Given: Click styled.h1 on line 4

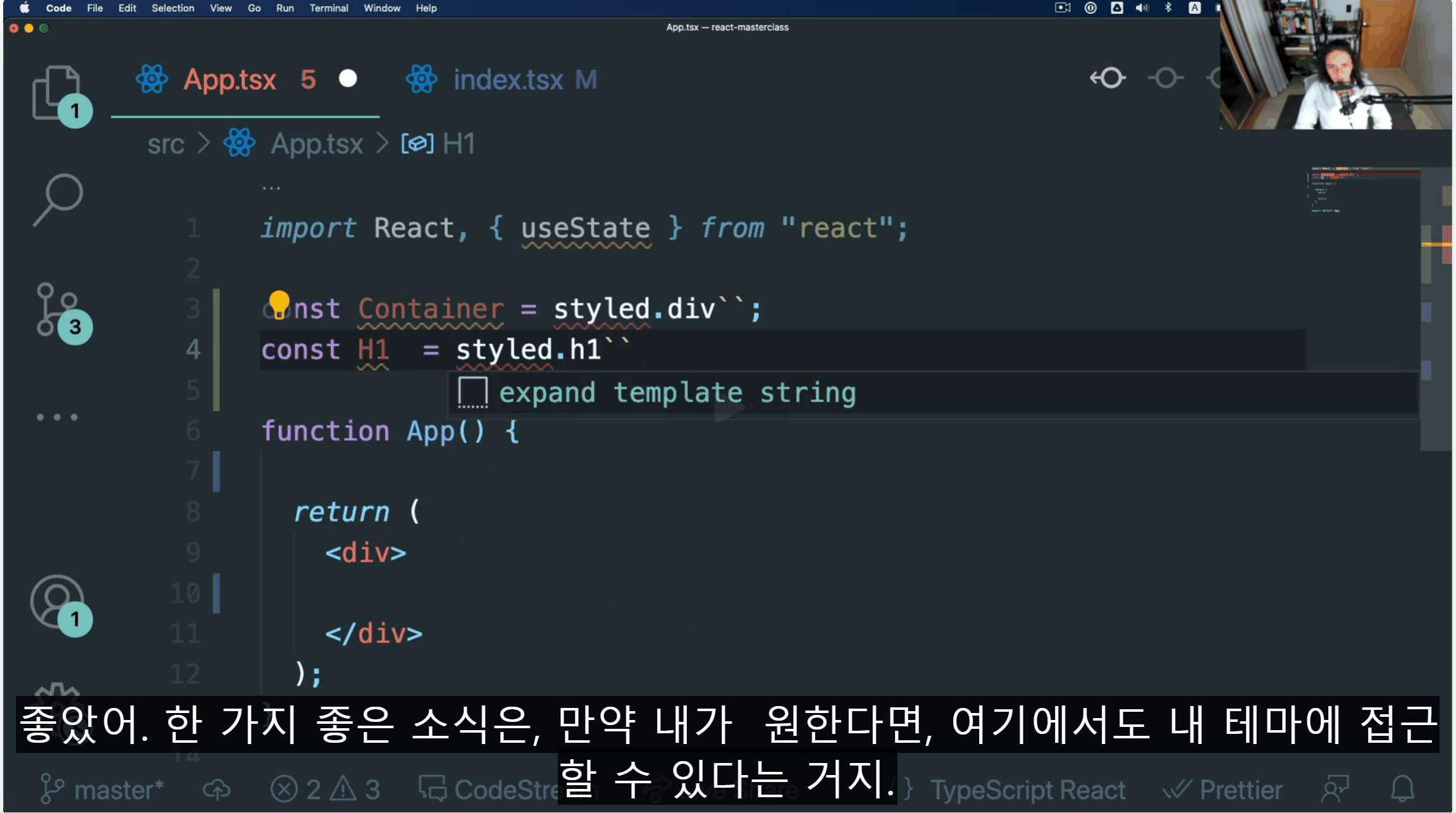Looking at the screenshot, I should coord(528,350).
